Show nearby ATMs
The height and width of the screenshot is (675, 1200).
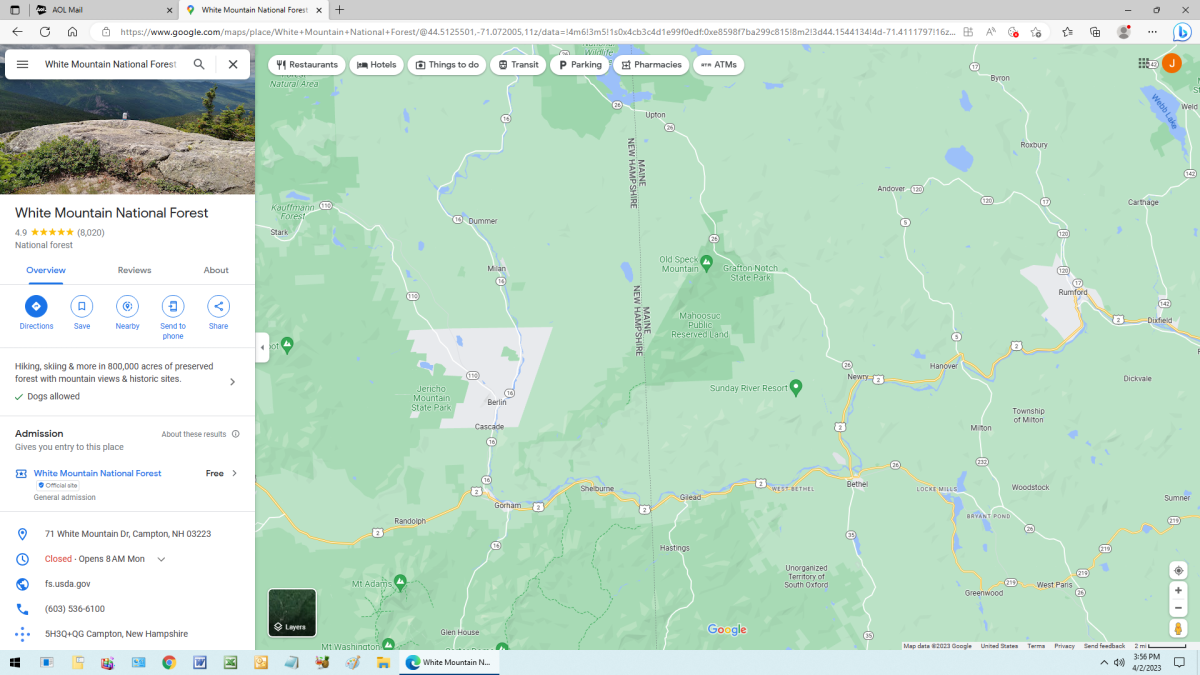point(718,65)
